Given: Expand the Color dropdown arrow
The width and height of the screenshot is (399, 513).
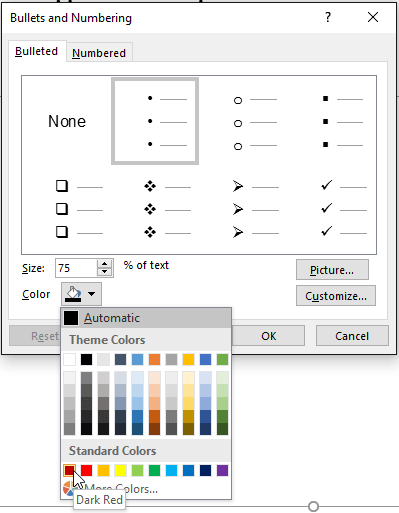Looking at the screenshot, I should tap(91, 294).
